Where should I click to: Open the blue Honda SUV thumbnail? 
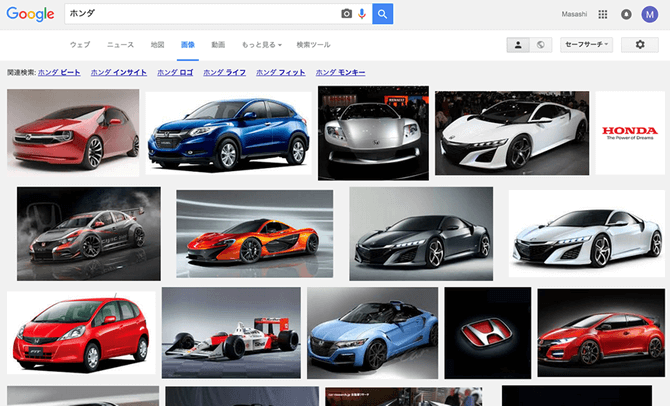pos(227,133)
